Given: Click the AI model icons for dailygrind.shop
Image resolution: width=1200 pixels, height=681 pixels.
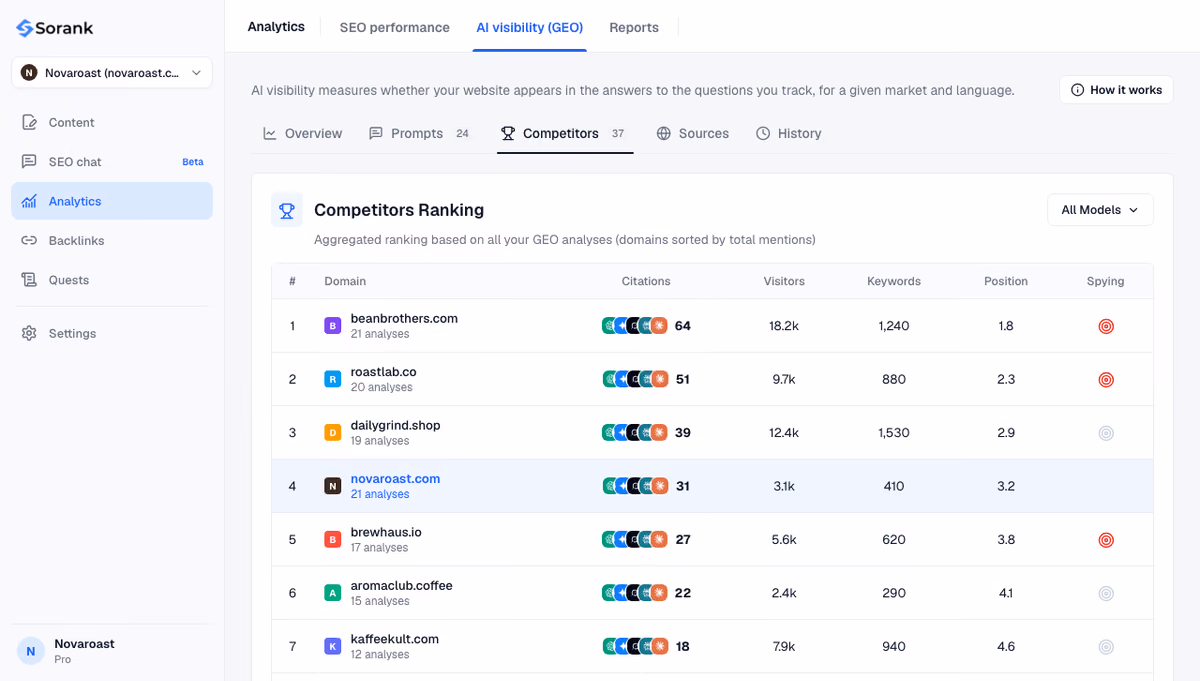Looking at the screenshot, I should pyautogui.click(x=635, y=433).
